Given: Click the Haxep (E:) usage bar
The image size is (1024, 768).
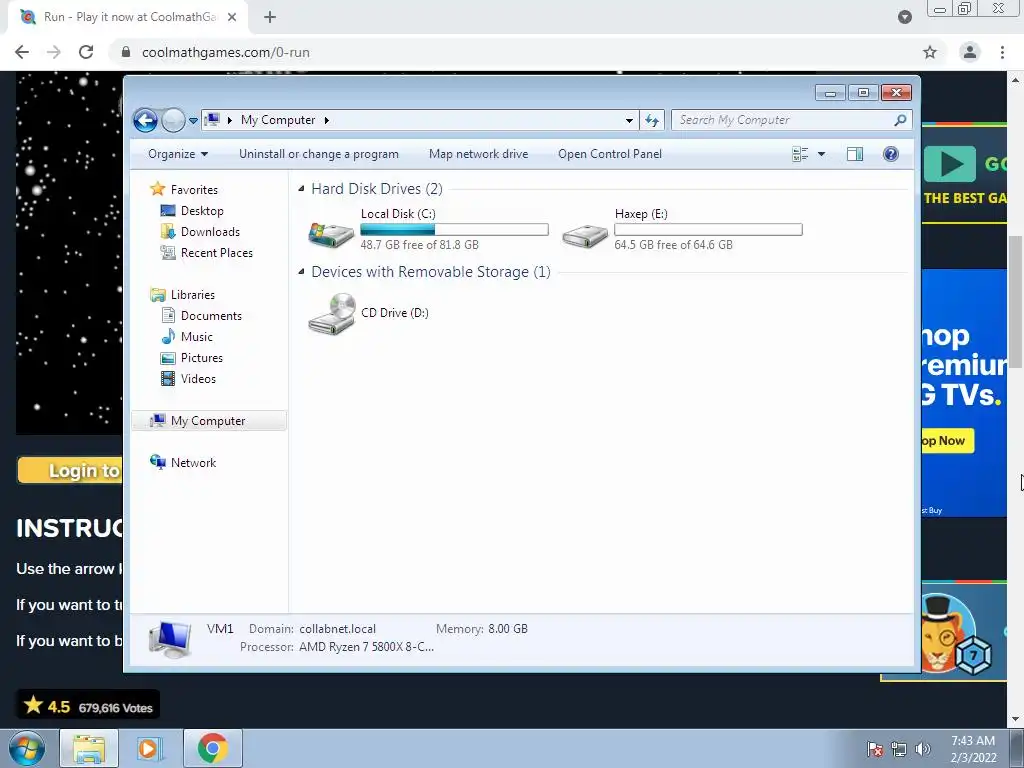Looking at the screenshot, I should coord(708,229).
